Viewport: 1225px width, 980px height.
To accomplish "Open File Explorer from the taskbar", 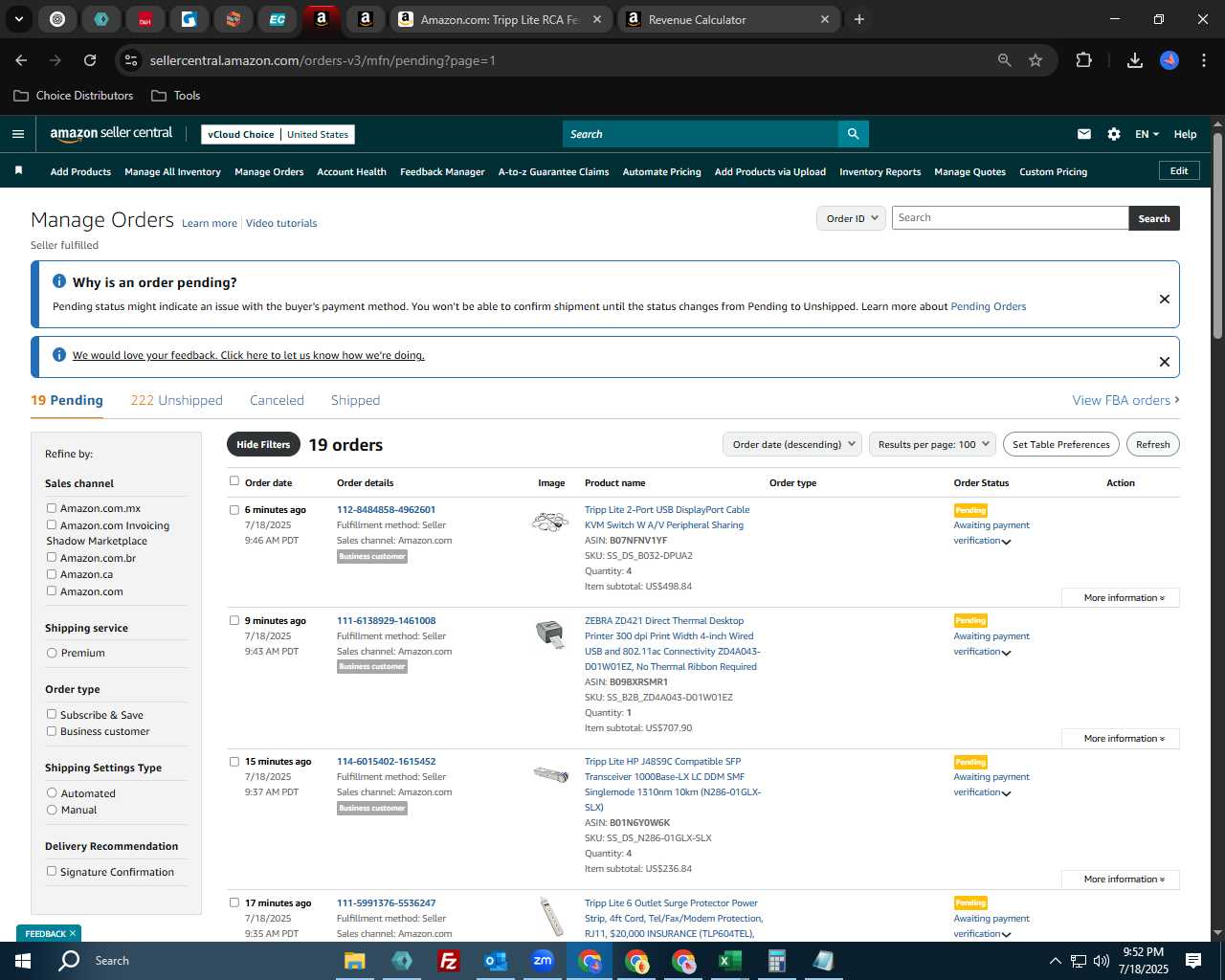I will (x=355, y=961).
